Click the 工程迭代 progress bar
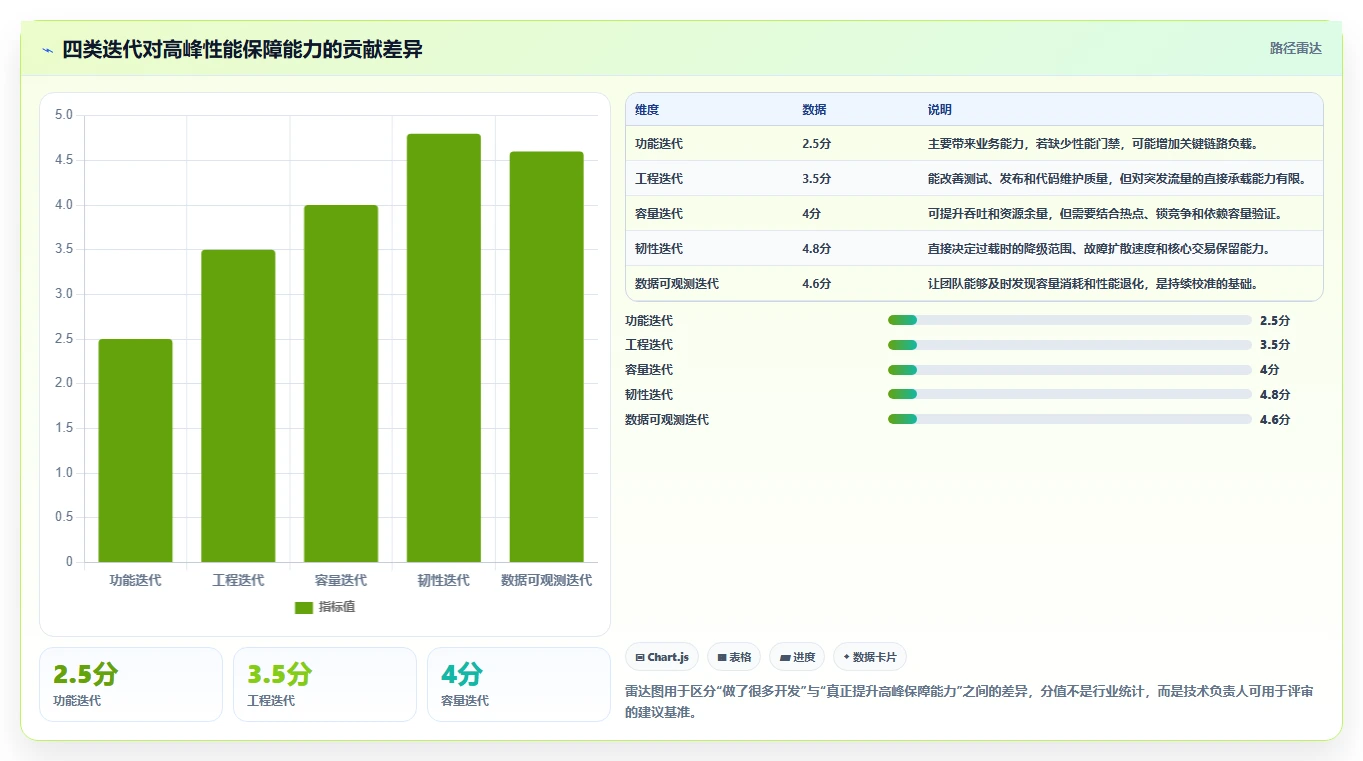 (1069, 345)
